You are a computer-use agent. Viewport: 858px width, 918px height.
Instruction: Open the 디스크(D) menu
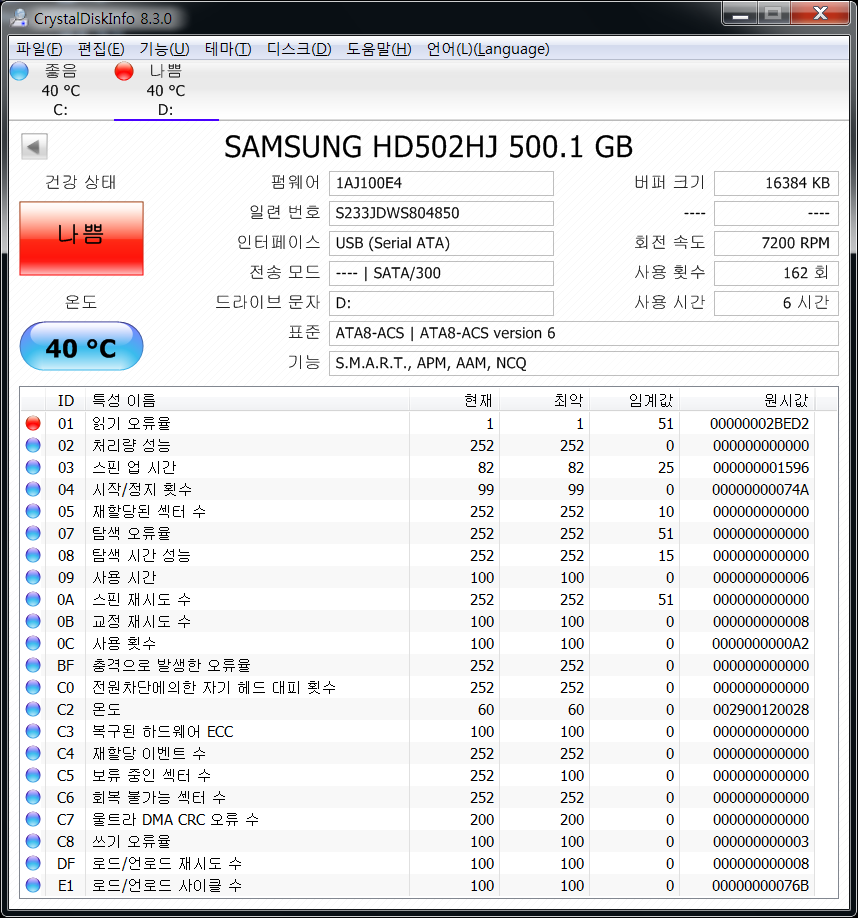click(x=299, y=49)
